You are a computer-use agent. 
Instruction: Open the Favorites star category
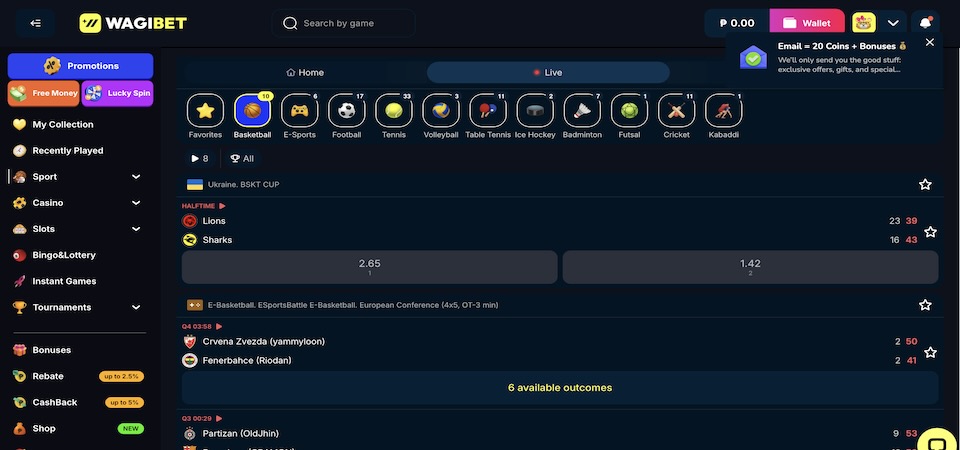[205, 111]
